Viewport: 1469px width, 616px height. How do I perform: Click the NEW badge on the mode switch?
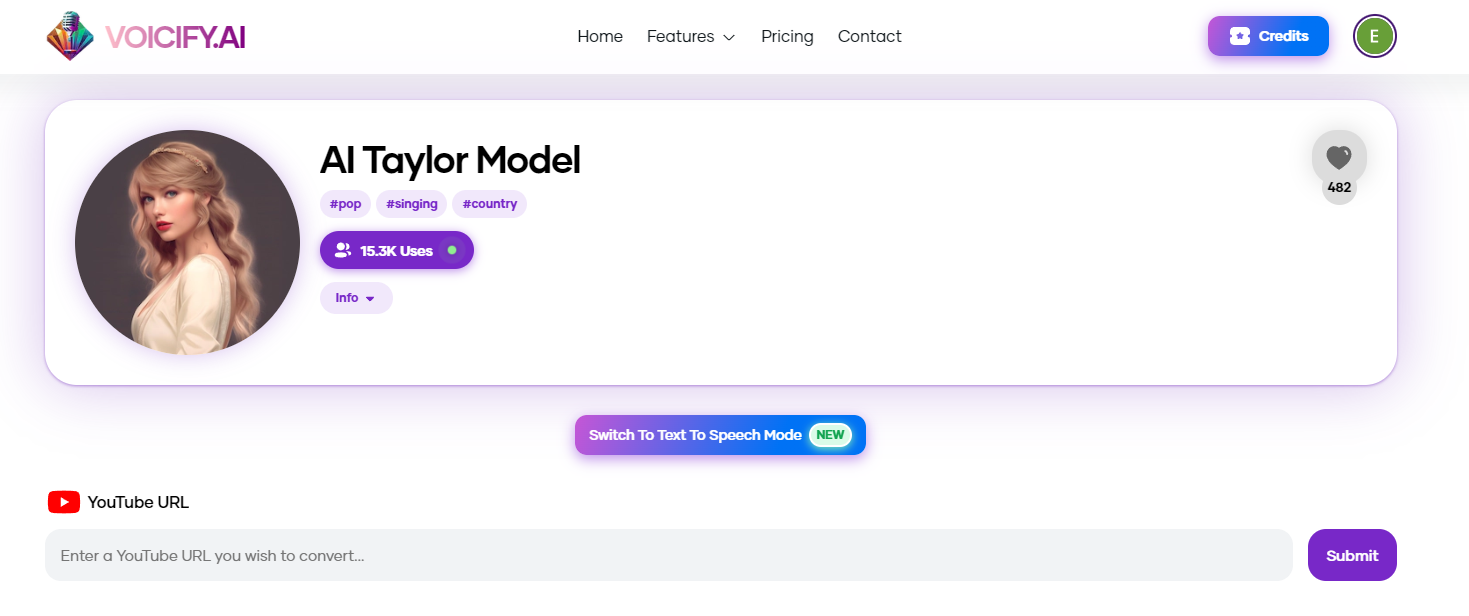830,435
